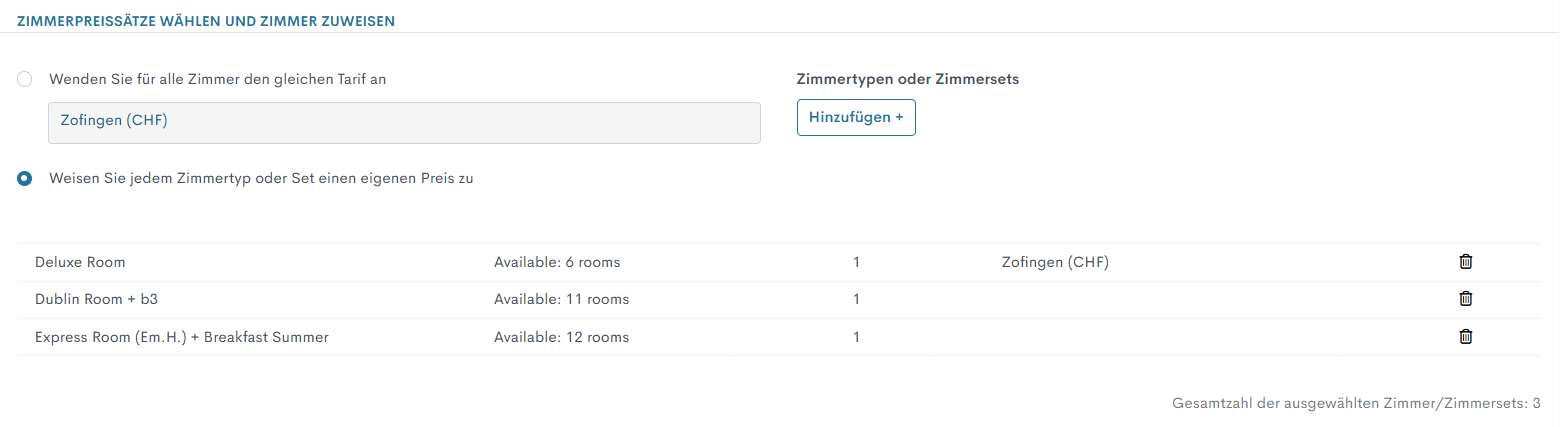Click the Deluxe Room name
This screenshot has width=1560, height=427.
[80, 262]
